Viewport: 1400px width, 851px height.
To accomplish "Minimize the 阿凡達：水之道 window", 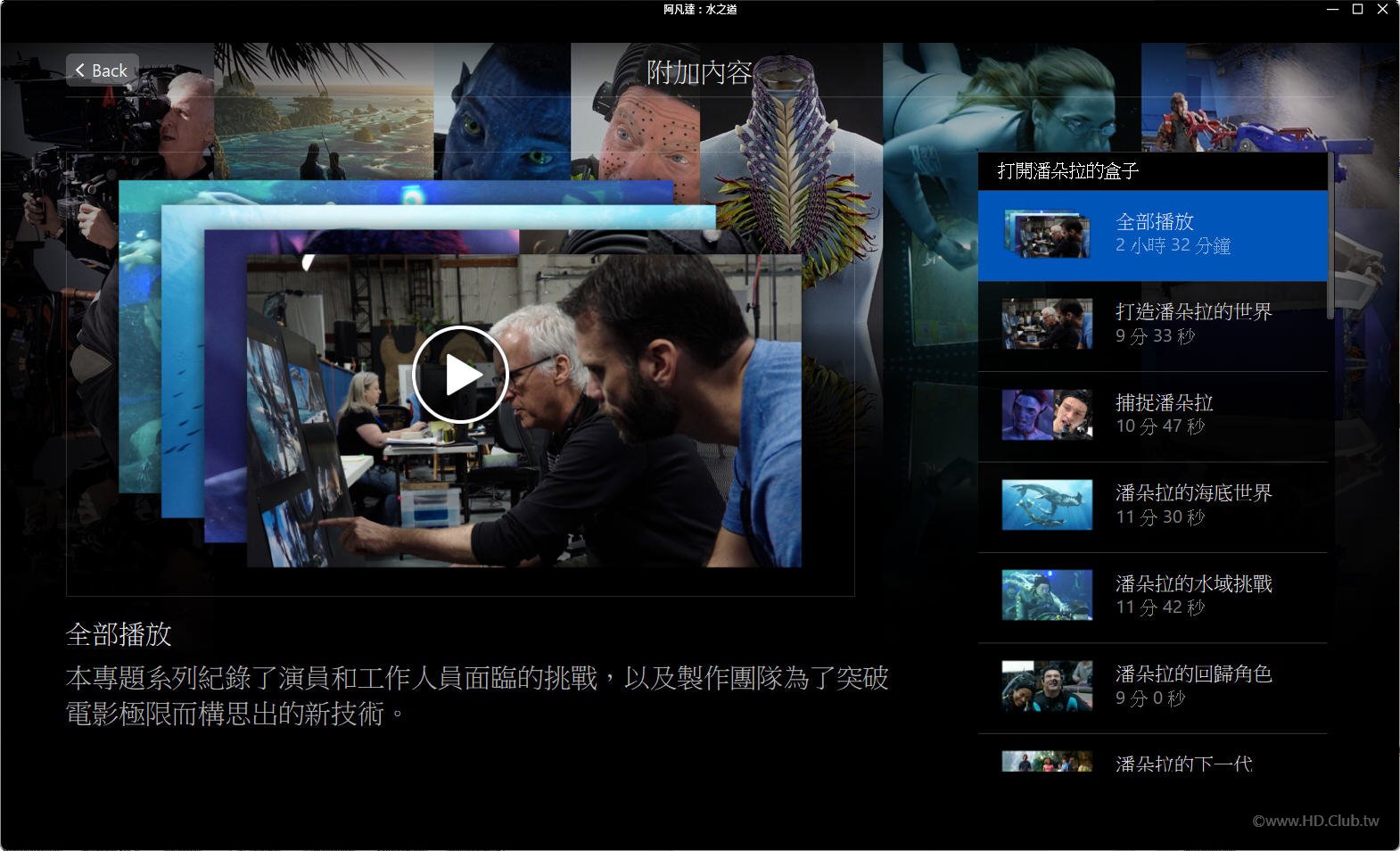I will coord(1332,10).
